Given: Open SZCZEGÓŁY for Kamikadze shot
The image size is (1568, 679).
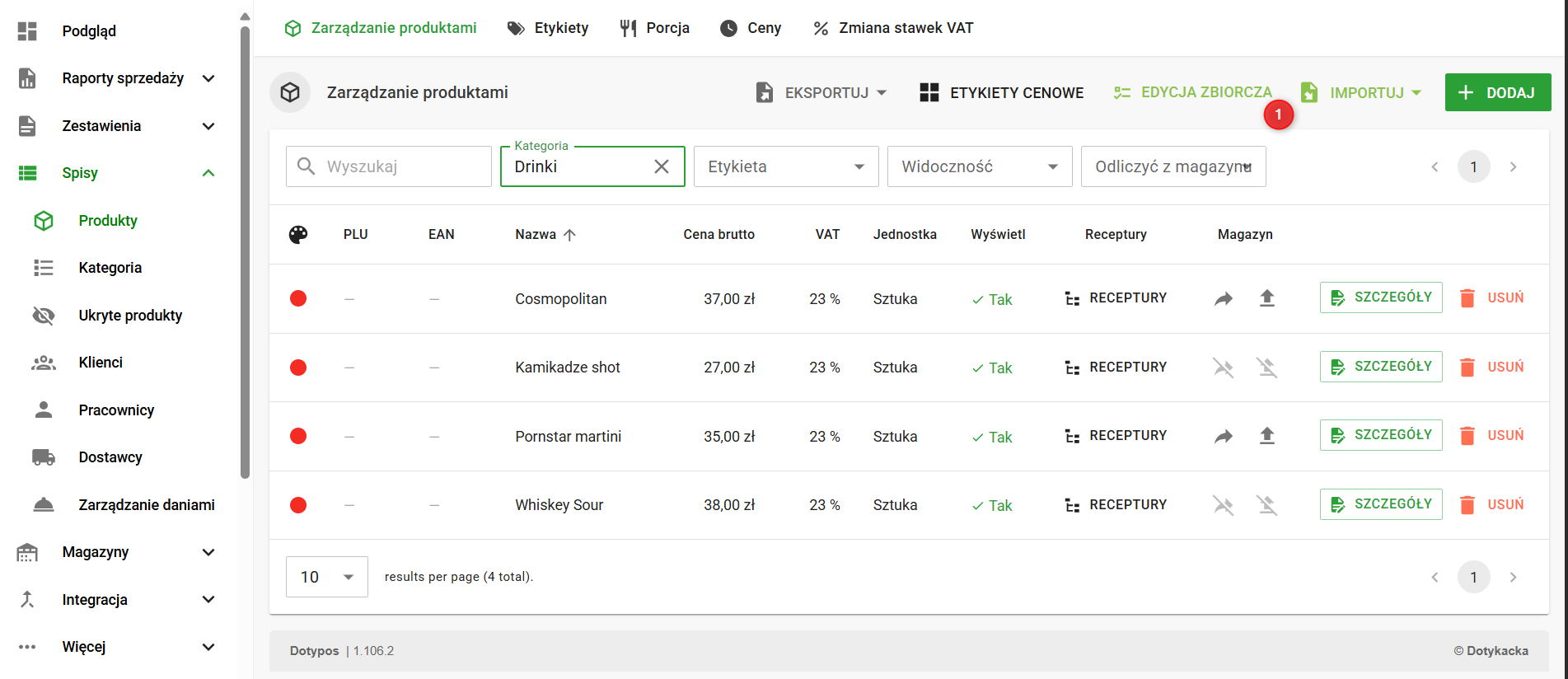Looking at the screenshot, I should coord(1381,367).
